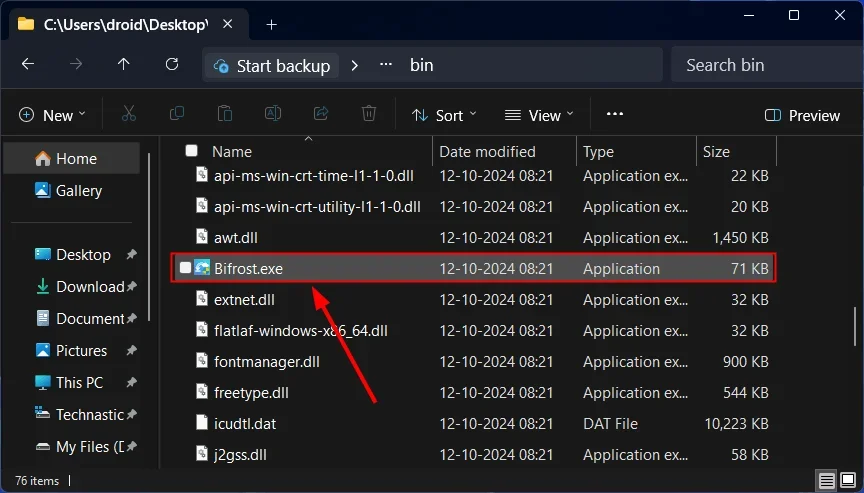864x493 pixels.
Task: Click the Rename icon in toolbar
Action: click(x=273, y=114)
